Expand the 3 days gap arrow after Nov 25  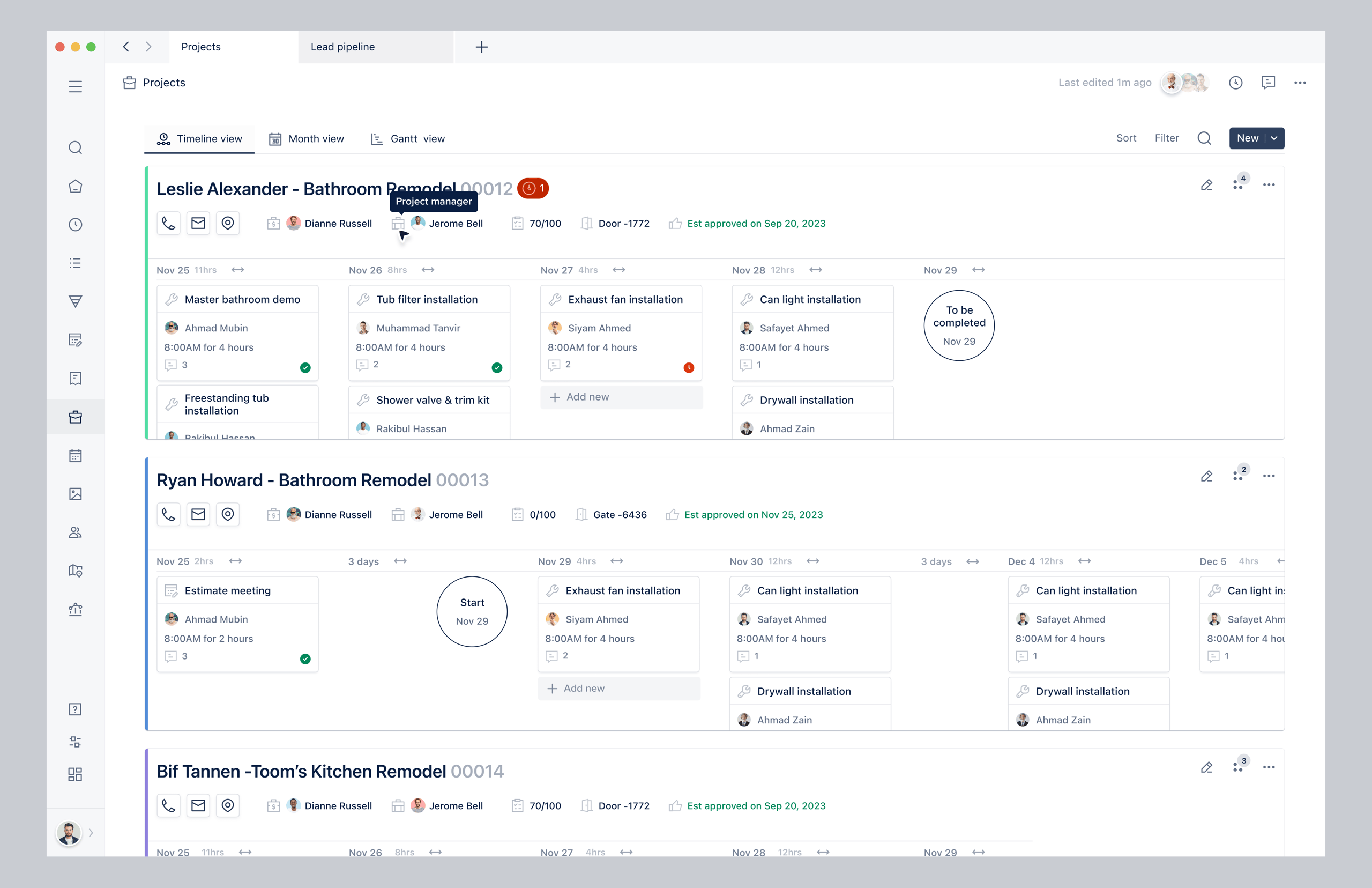(x=400, y=561)
